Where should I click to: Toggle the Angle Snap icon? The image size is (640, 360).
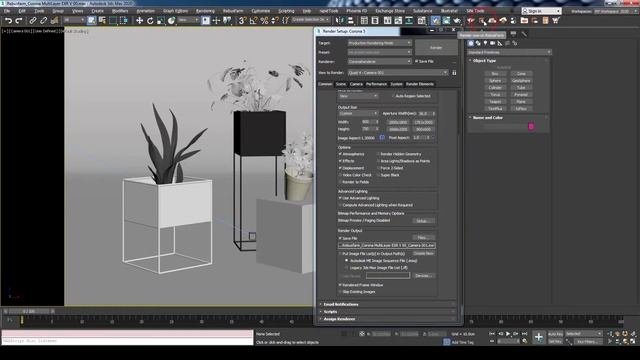253,20
